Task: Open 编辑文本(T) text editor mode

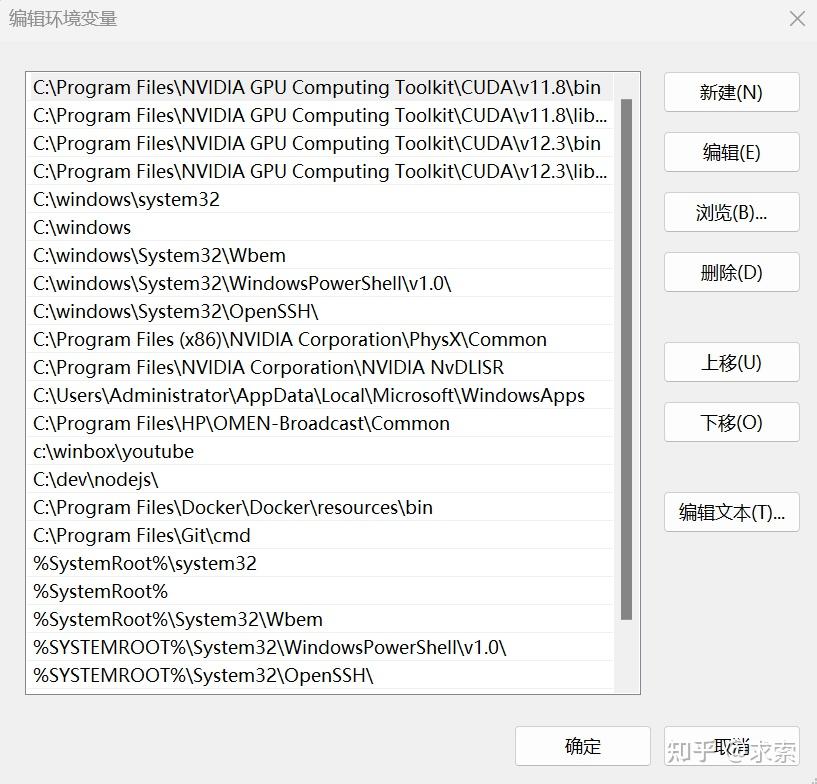Action: tap(731, 512)
